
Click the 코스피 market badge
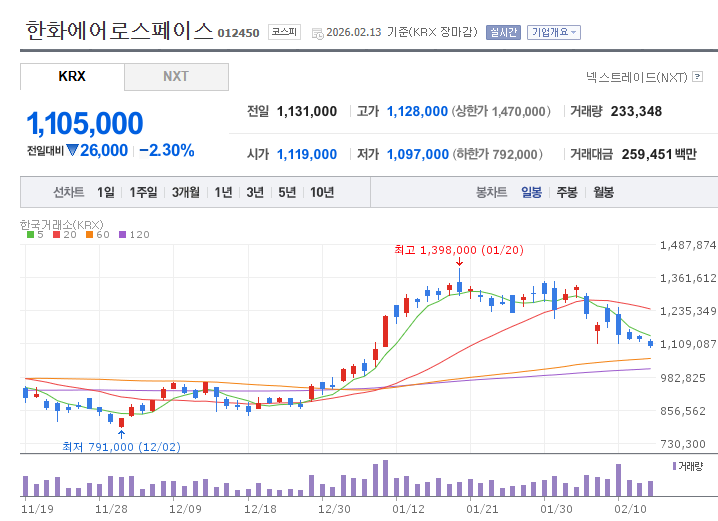(x=284, y=32)
